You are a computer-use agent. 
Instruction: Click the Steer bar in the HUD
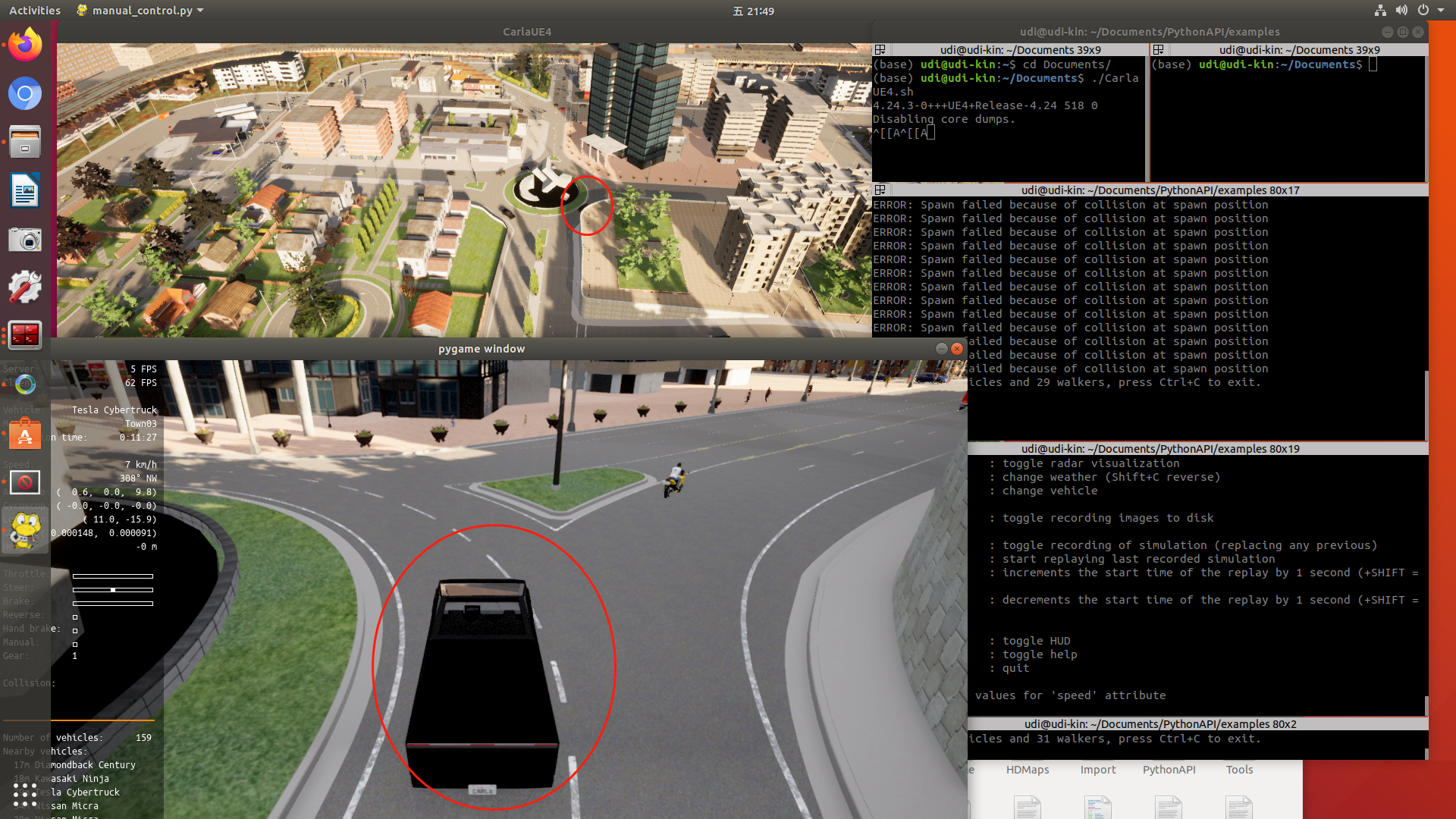click(113, 590)
